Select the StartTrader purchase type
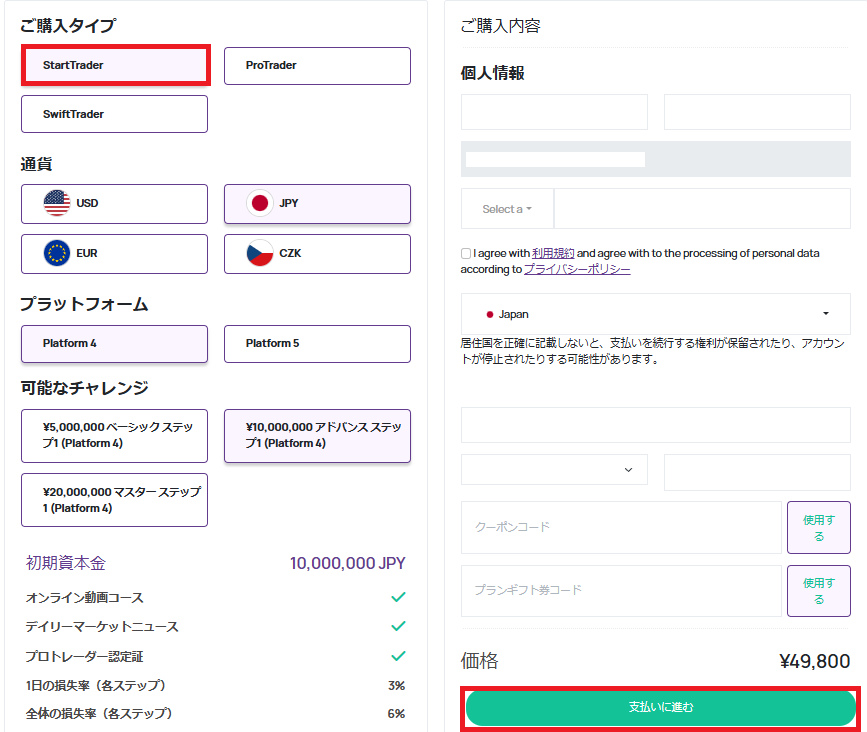 tap(115, 65)
